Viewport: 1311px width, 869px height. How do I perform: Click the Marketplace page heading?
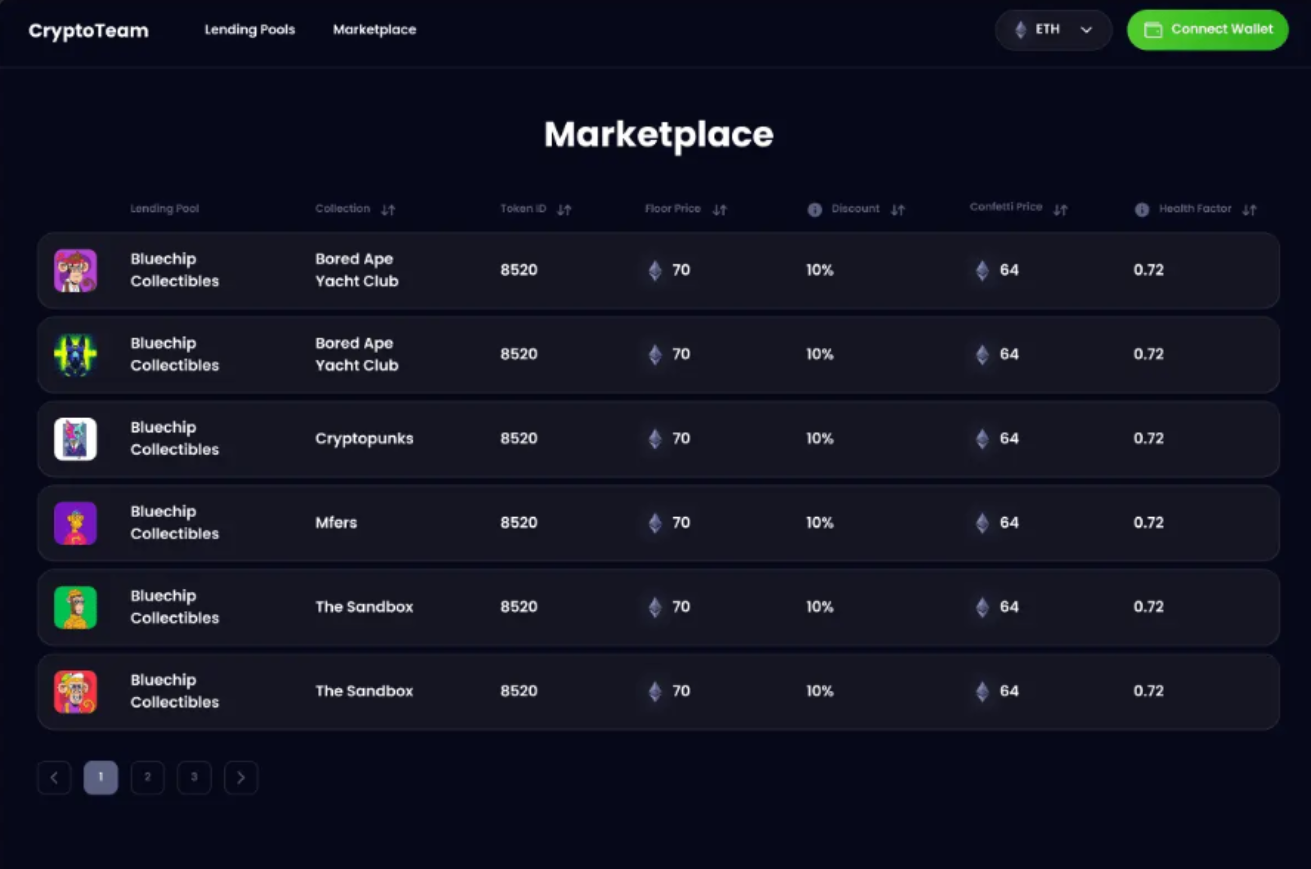[x=659, y=135]
